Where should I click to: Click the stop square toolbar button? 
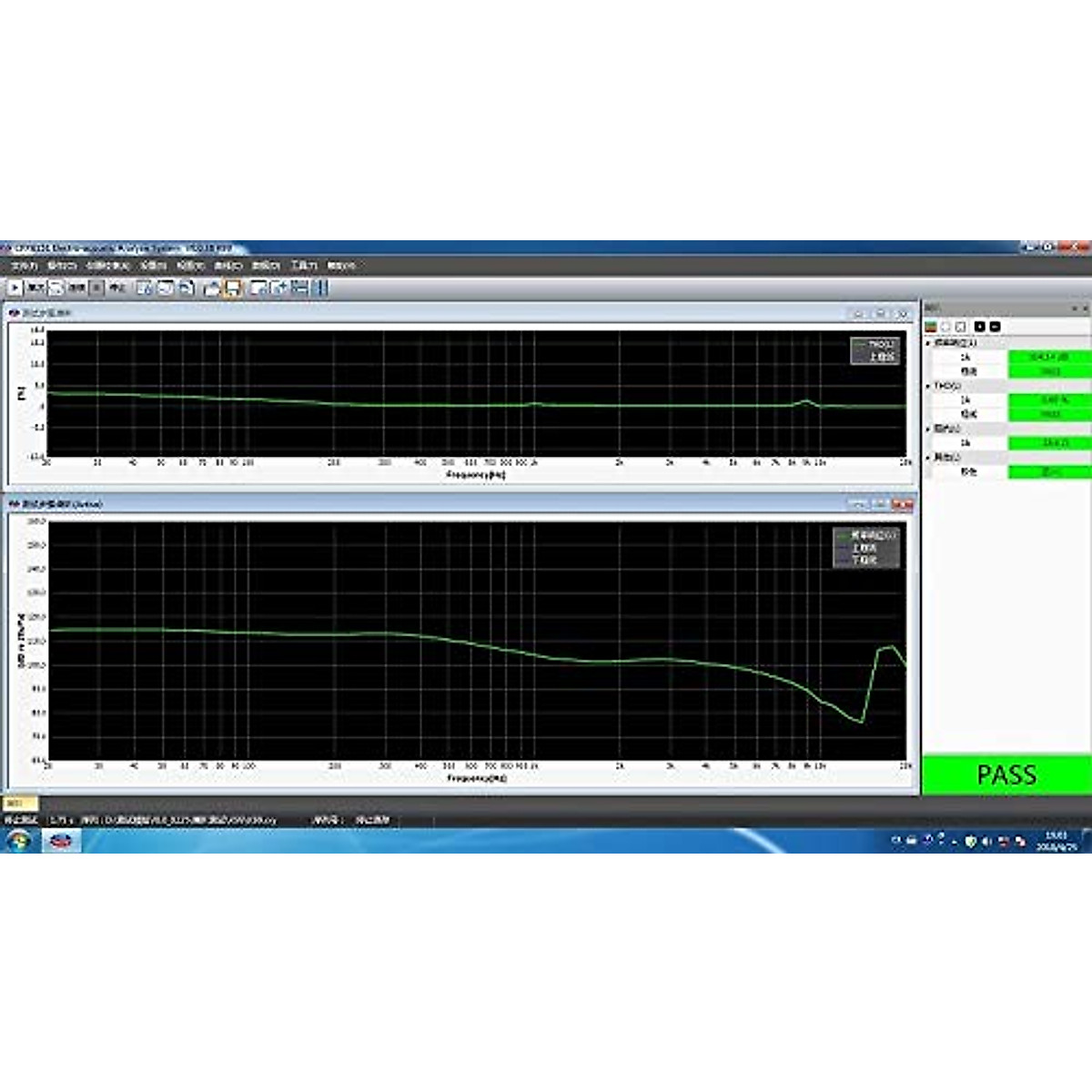(x=97, y=288)
